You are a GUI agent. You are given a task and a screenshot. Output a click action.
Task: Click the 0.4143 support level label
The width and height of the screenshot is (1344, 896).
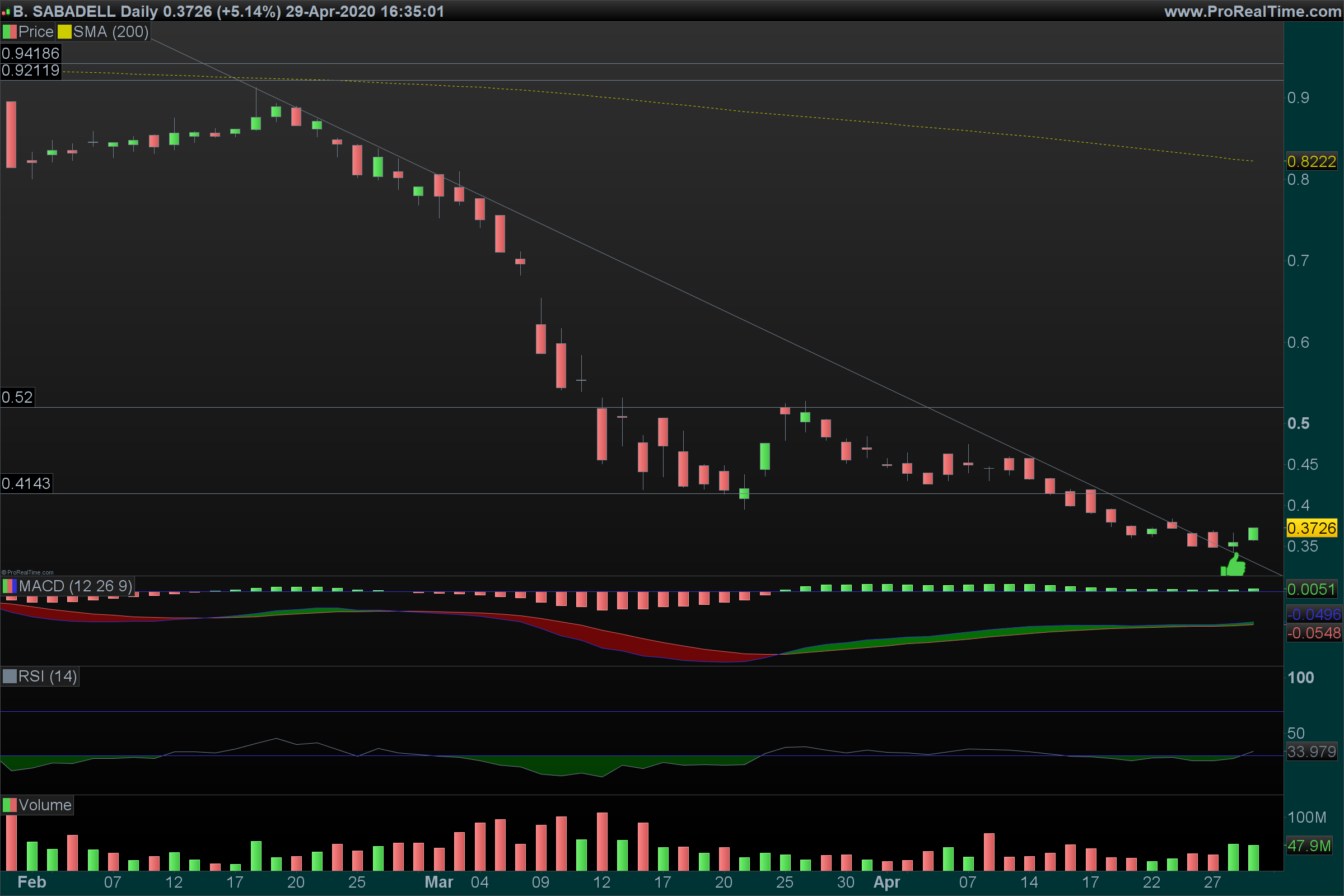click(x=26, y=483)
